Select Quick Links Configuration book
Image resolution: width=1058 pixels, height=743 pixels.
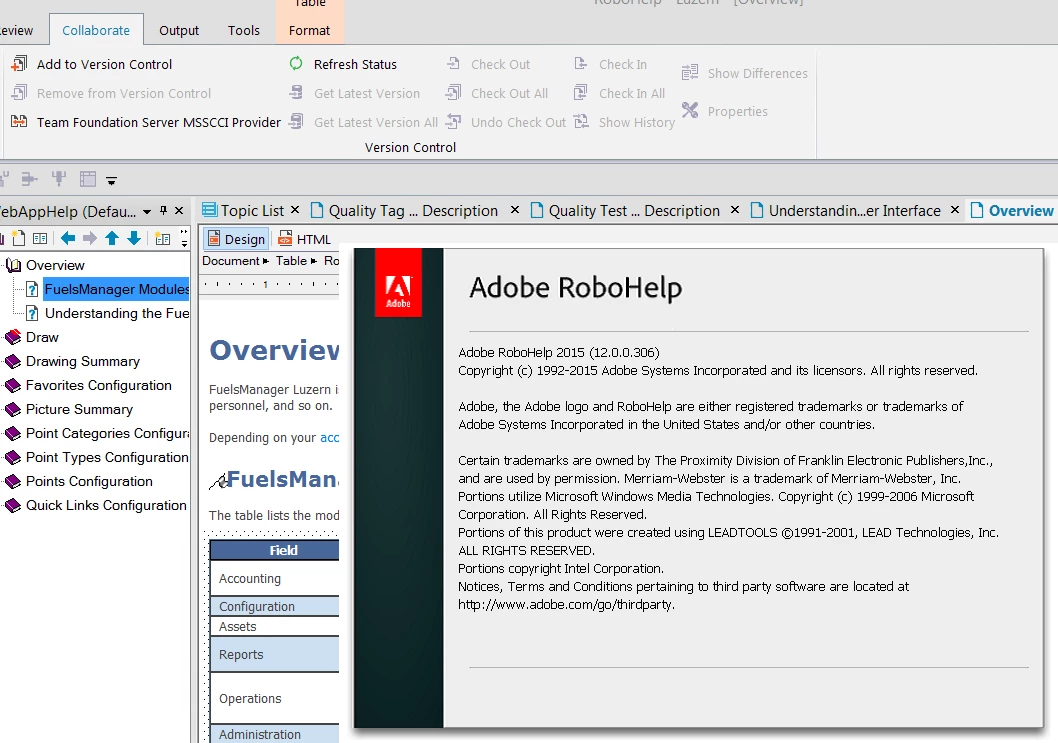click(106, 505)
